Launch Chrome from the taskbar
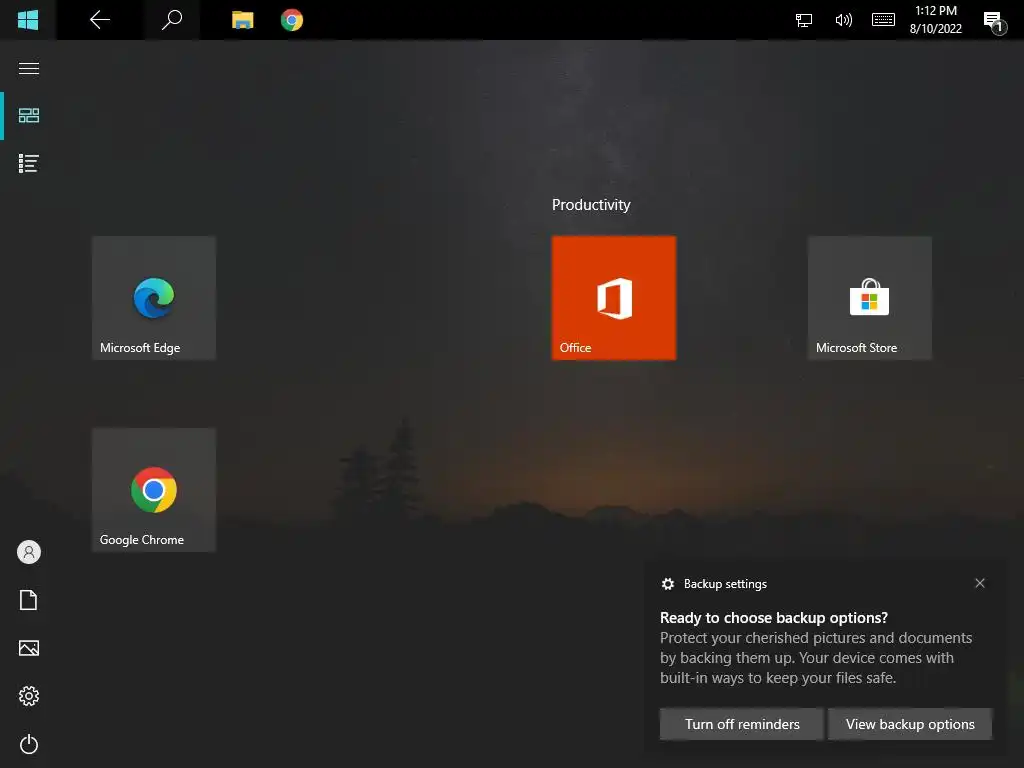Viewport: 1024px width, 768px height. click(292, 20)
